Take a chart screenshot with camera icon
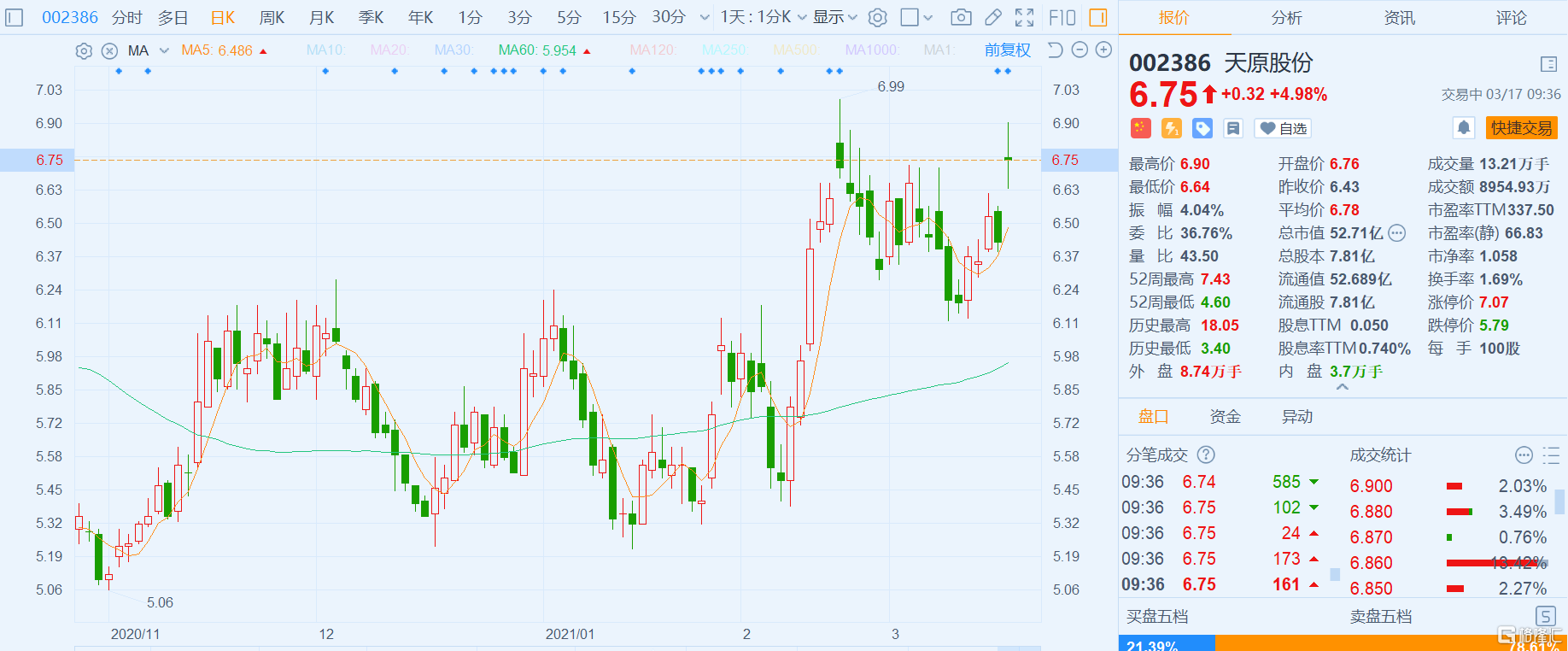Image resolution: width=1568 pixels, height=651 pixels. (961, 17)
